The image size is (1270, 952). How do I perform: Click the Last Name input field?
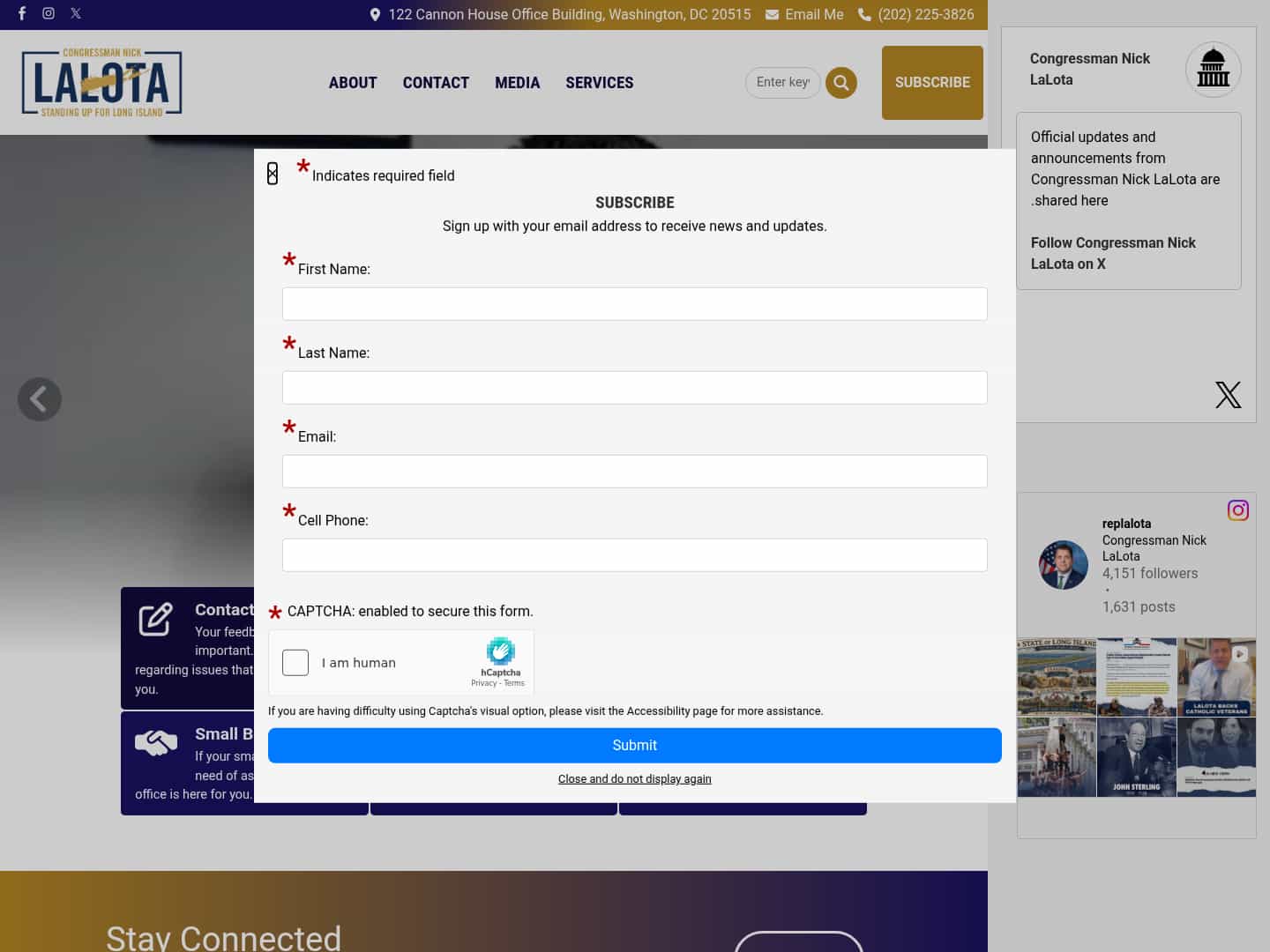point(635,388)
